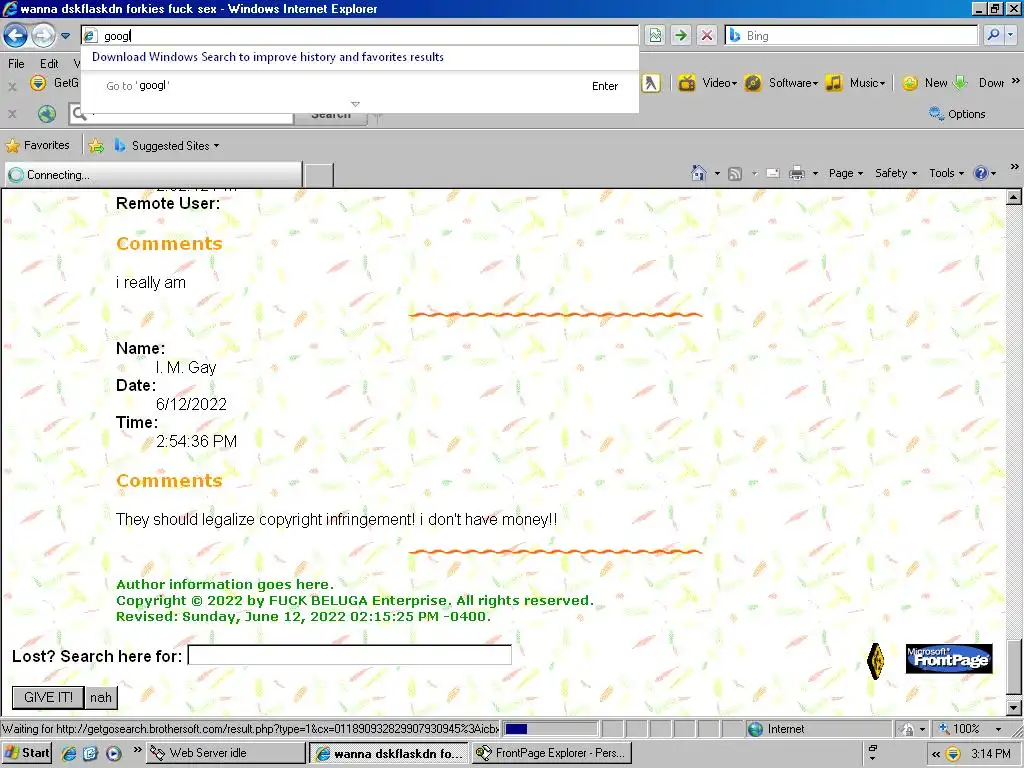1024x768 pixels.
Task: Click the RSS Feeds icon in command bar
Action: (x=735, y=173)
